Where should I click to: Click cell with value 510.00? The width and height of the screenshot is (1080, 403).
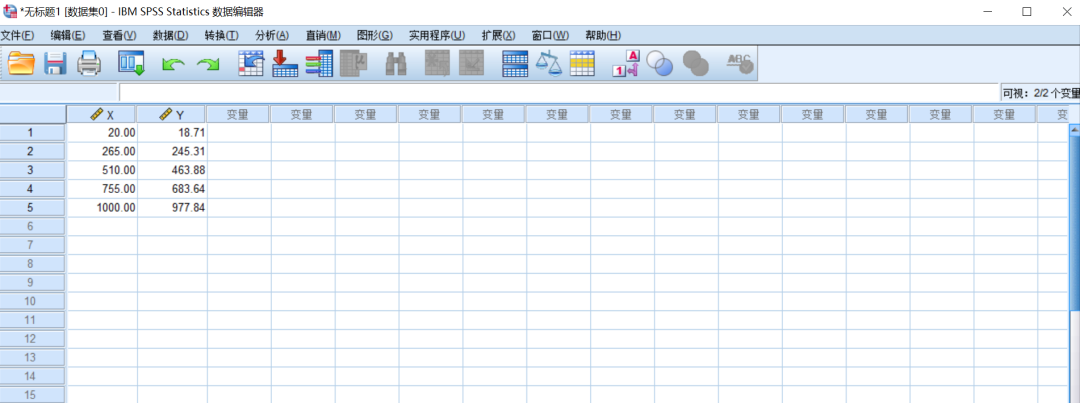point(102,169)
